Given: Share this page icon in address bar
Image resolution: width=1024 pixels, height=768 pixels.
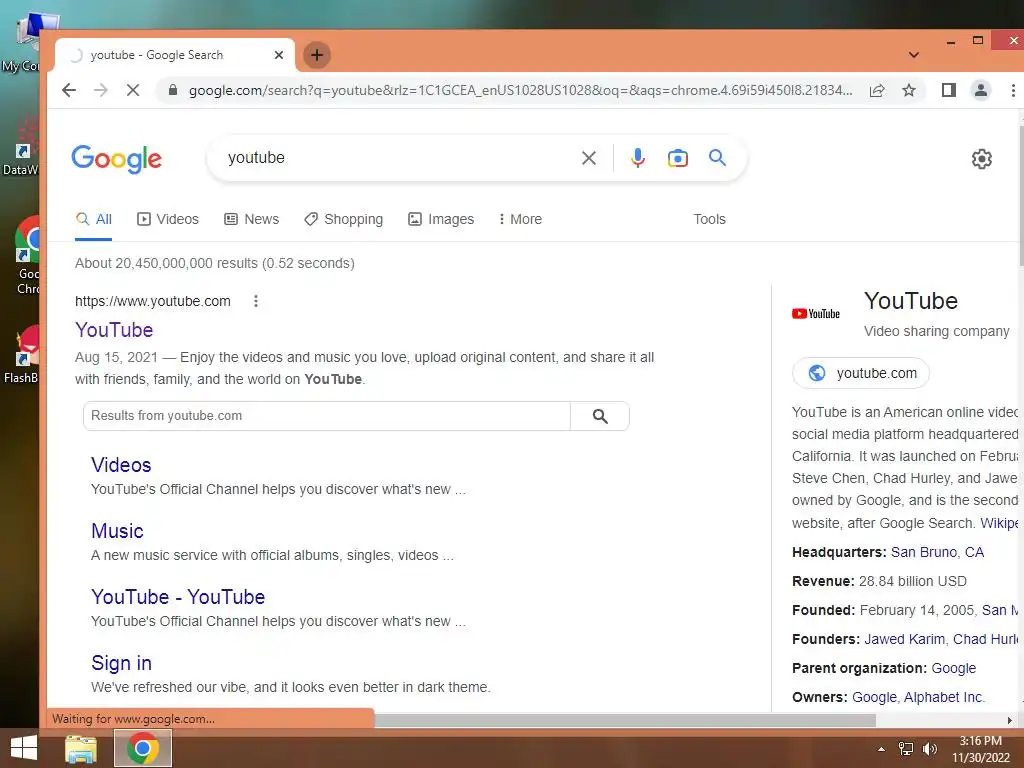Looking at the screenshot, I should click(x=876, y=90).
